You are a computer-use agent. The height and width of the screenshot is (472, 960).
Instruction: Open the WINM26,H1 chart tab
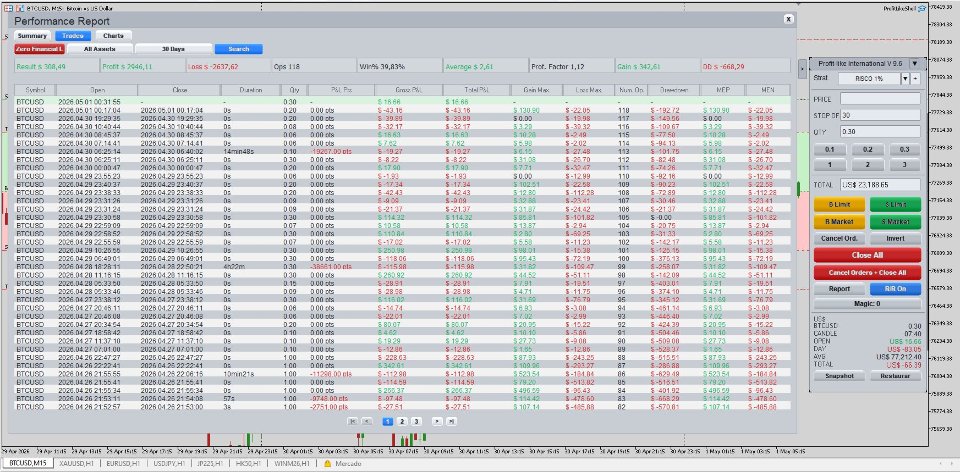(x=291, y=463)
